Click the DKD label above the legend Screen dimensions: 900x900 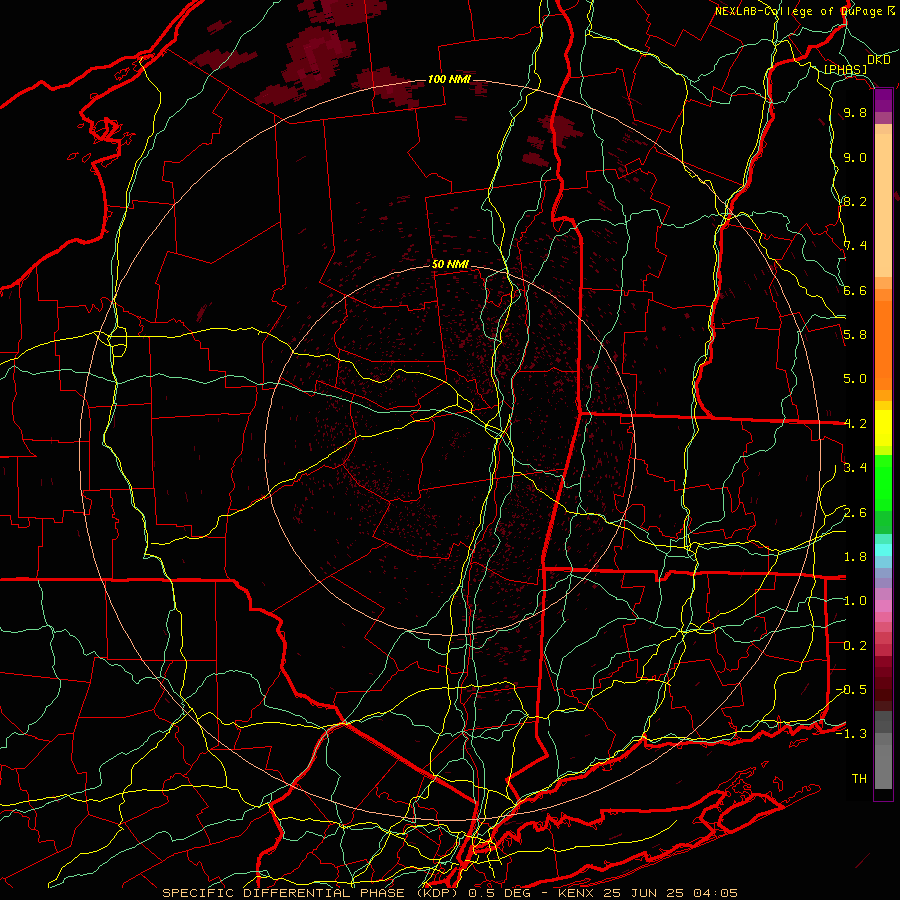878,60
